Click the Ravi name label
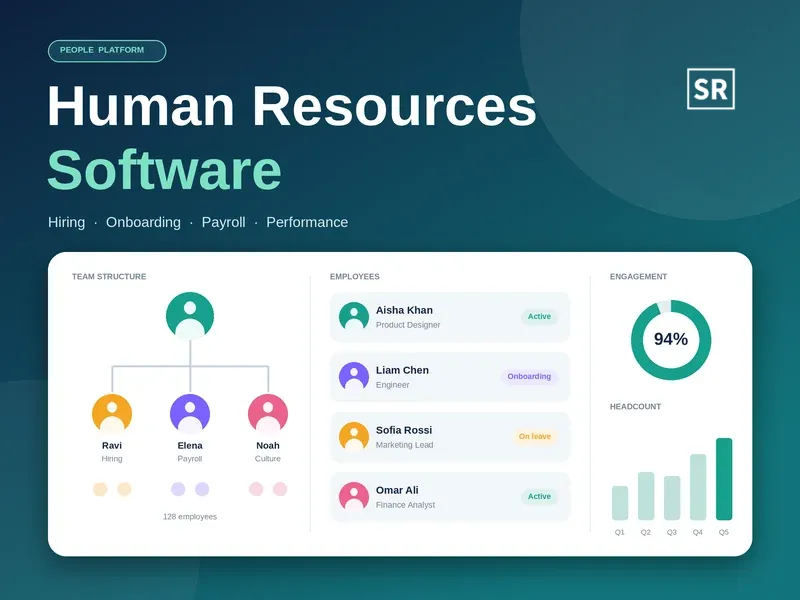The width and height of the screenshot is (800, 600). pos(112,445)
